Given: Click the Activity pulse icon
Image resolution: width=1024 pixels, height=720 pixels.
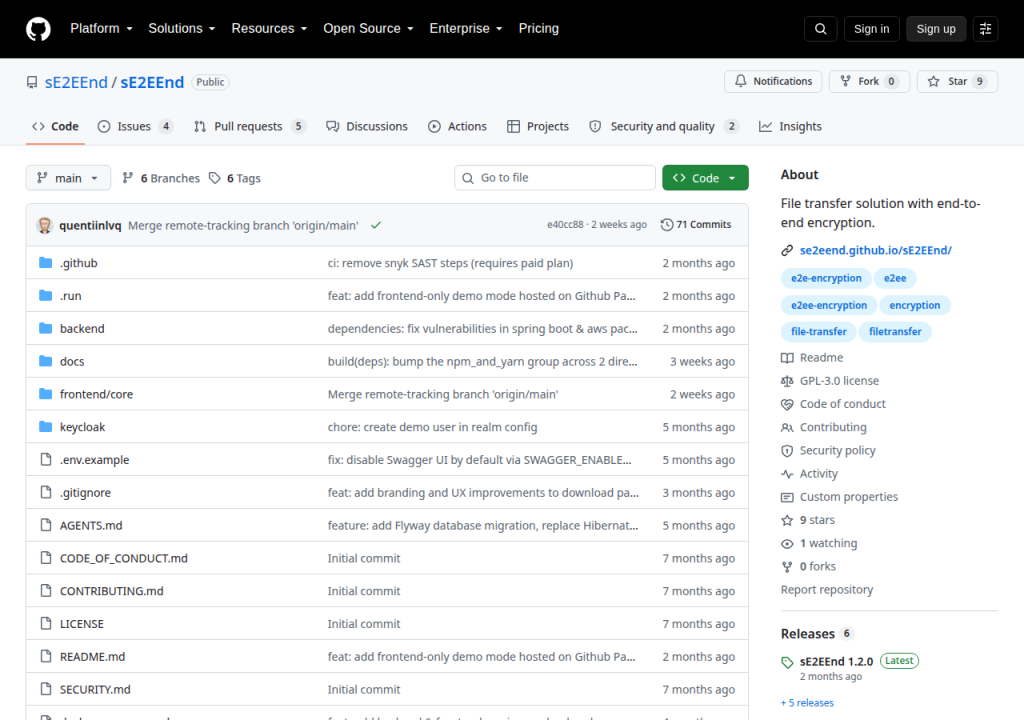Looking at the screenshot, I should point(787,474).
